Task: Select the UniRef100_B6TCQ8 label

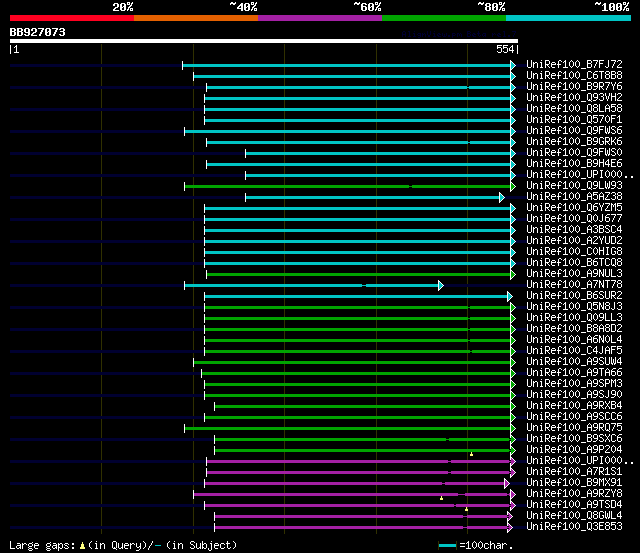Action: [574, 263]
